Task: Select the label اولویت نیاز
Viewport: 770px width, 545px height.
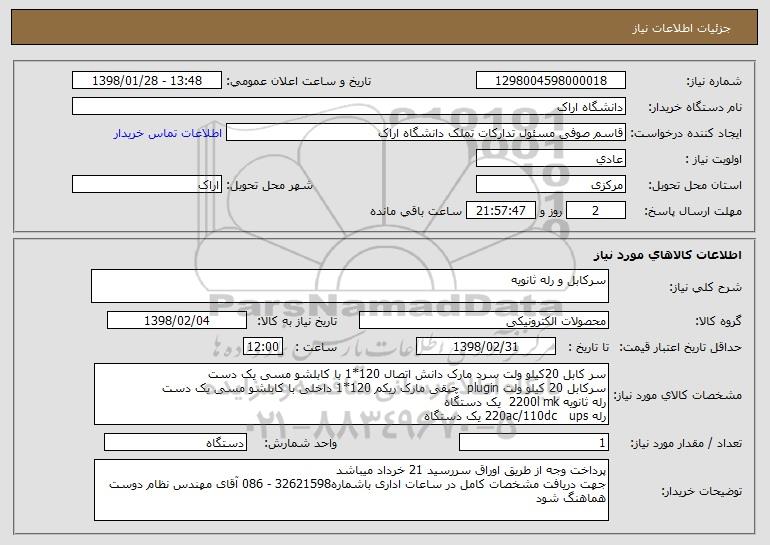Action: tap(714, 159)
